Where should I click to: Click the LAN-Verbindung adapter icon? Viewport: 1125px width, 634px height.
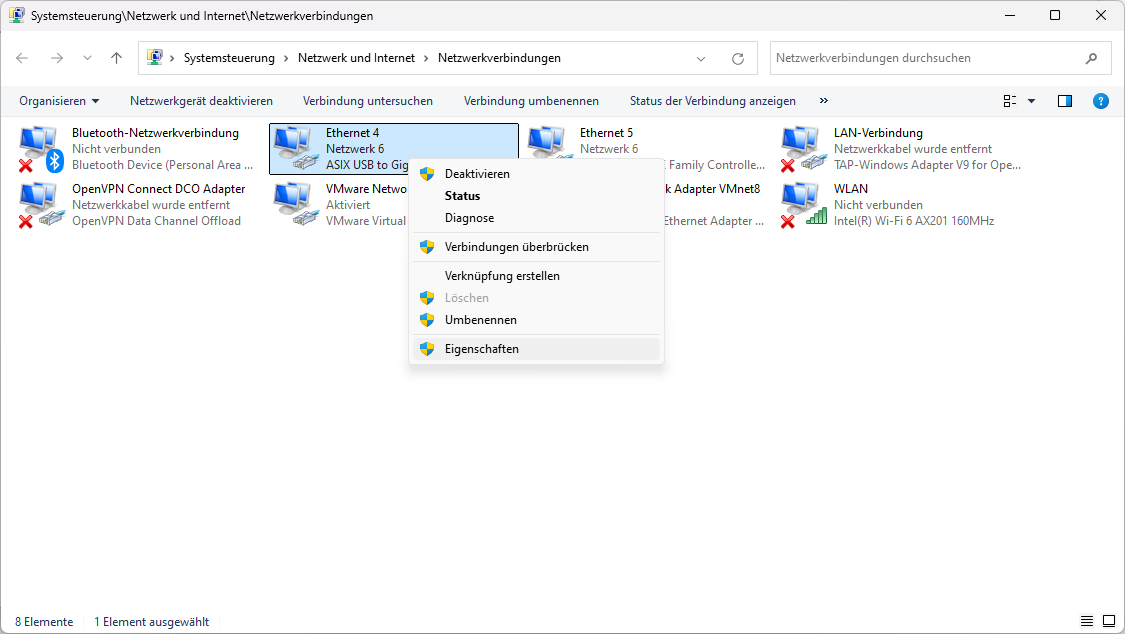tap(802, 148)
